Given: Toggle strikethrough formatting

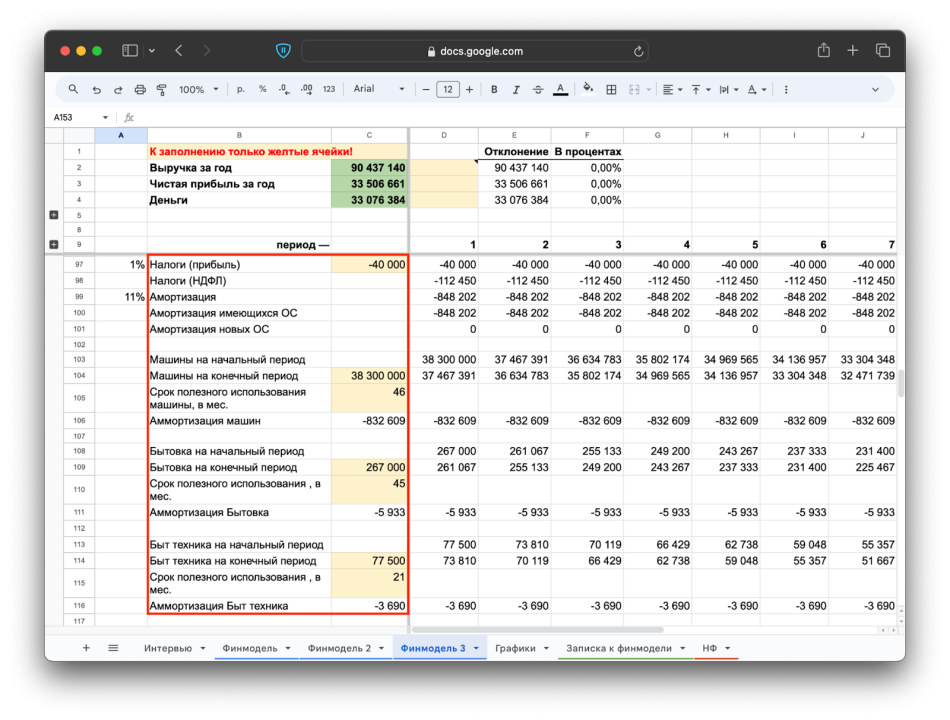Looking at the screenshot, I should [x=538, y=90].
